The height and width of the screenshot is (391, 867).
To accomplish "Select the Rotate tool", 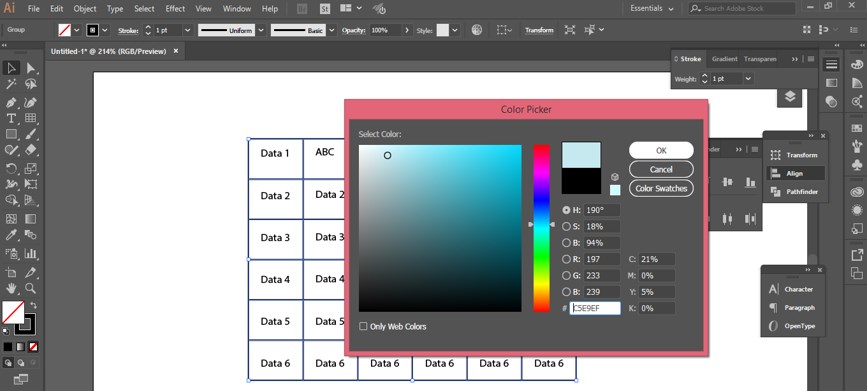I will pyautogui.click(x=11, y=168).
